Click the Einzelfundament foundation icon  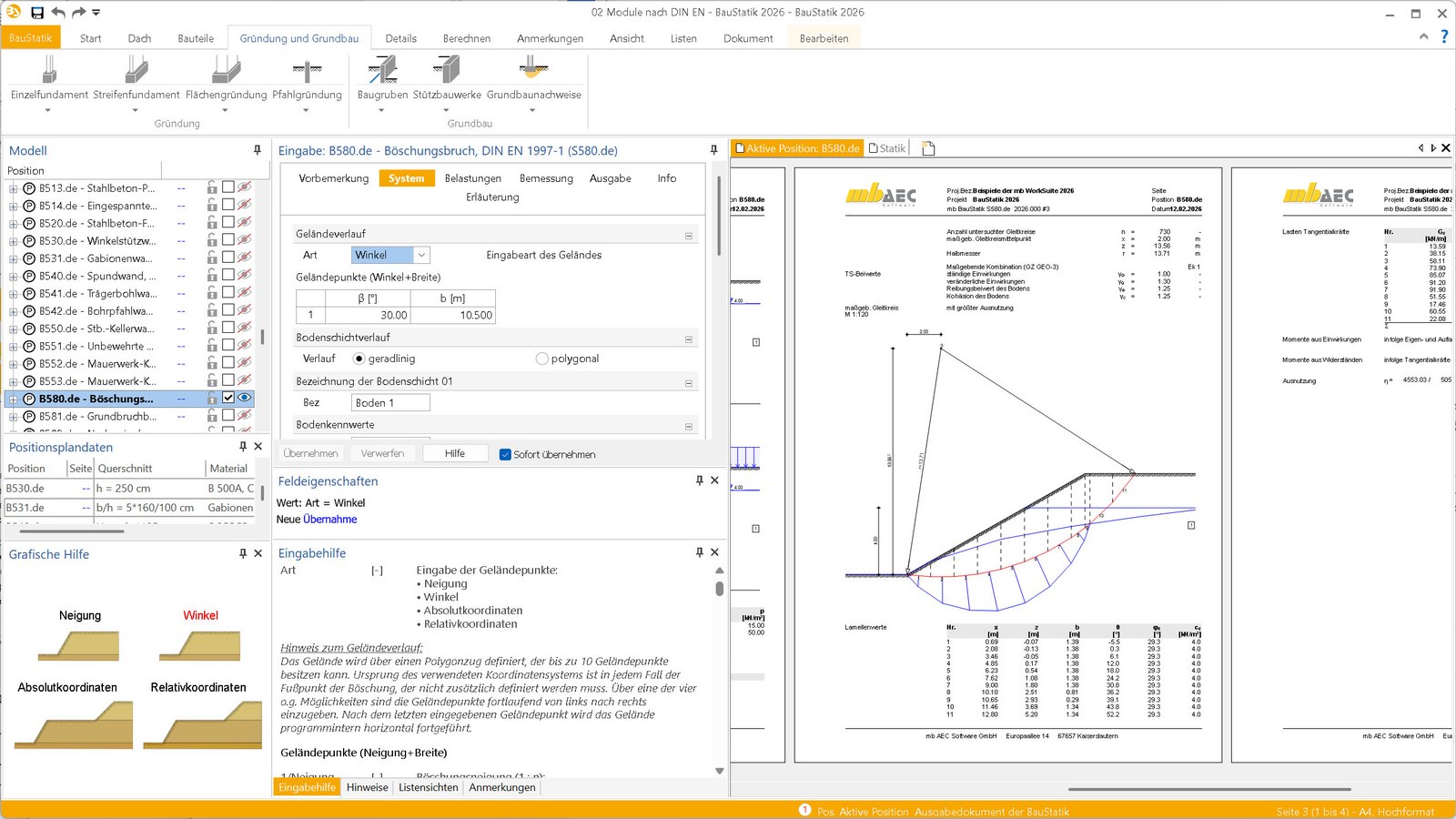click(x=49, y=71)
